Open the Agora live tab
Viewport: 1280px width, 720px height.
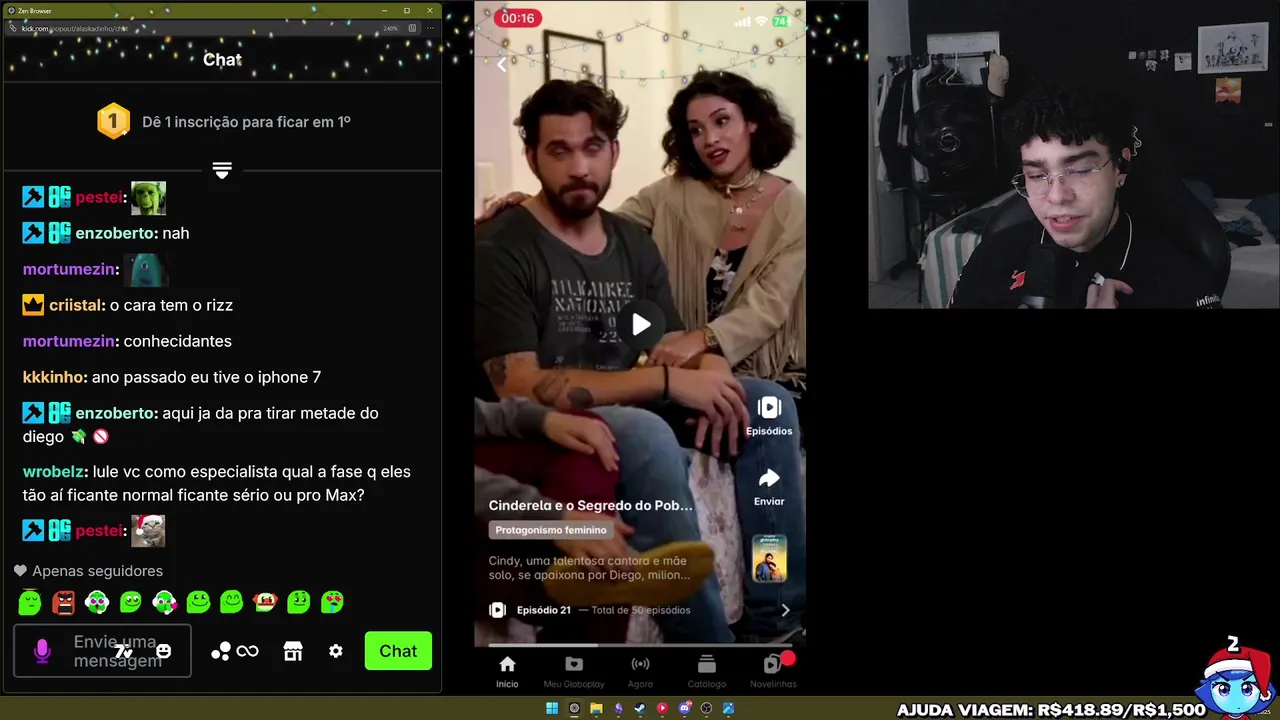[640, 671]
